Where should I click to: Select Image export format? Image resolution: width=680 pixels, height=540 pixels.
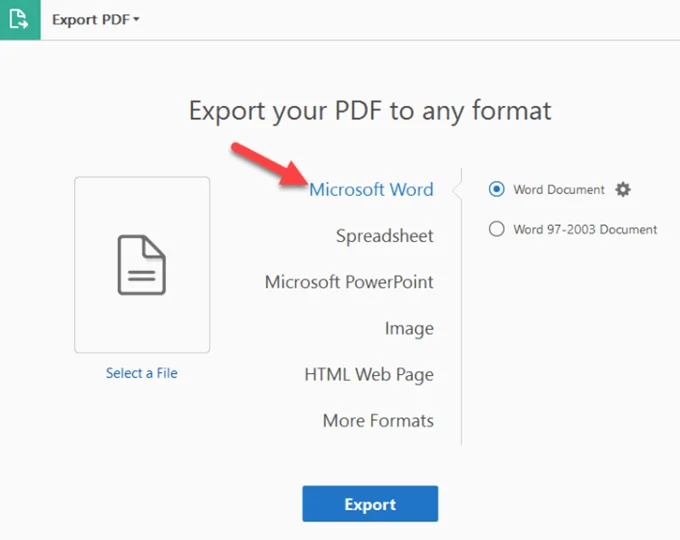[409, 328]
